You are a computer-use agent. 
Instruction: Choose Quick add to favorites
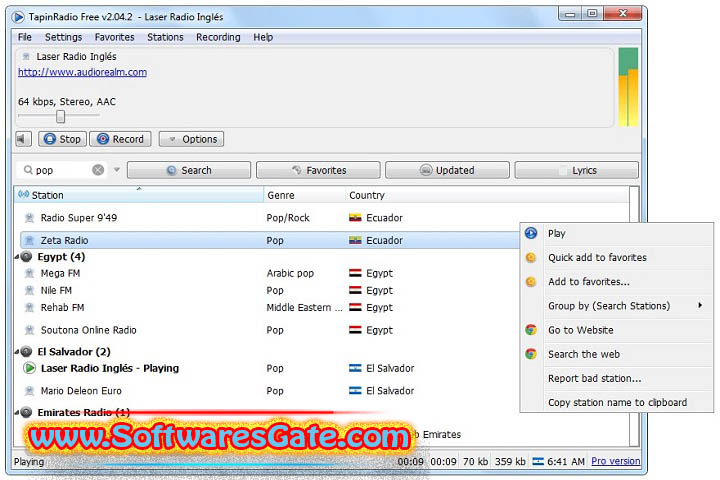tap(617, 257)
